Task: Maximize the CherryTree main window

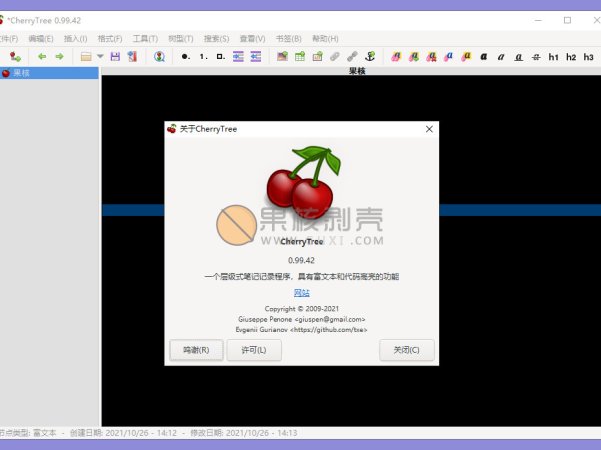Action: 567,20
